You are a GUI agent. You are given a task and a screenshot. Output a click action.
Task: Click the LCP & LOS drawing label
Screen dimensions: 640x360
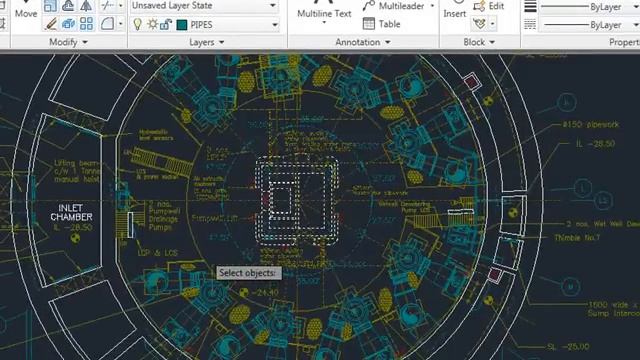coord(158,253)
